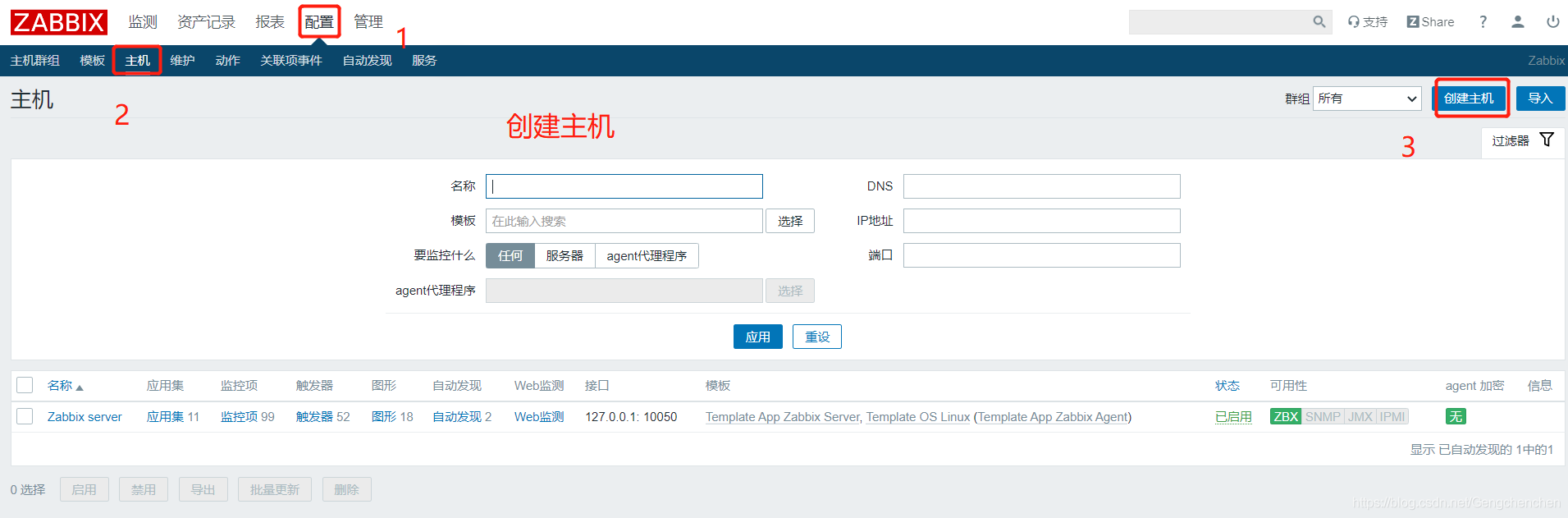This screenshot has height=518, width=1568.
Task: Click the logout power icon
Action: click(x=1552, y=22)
